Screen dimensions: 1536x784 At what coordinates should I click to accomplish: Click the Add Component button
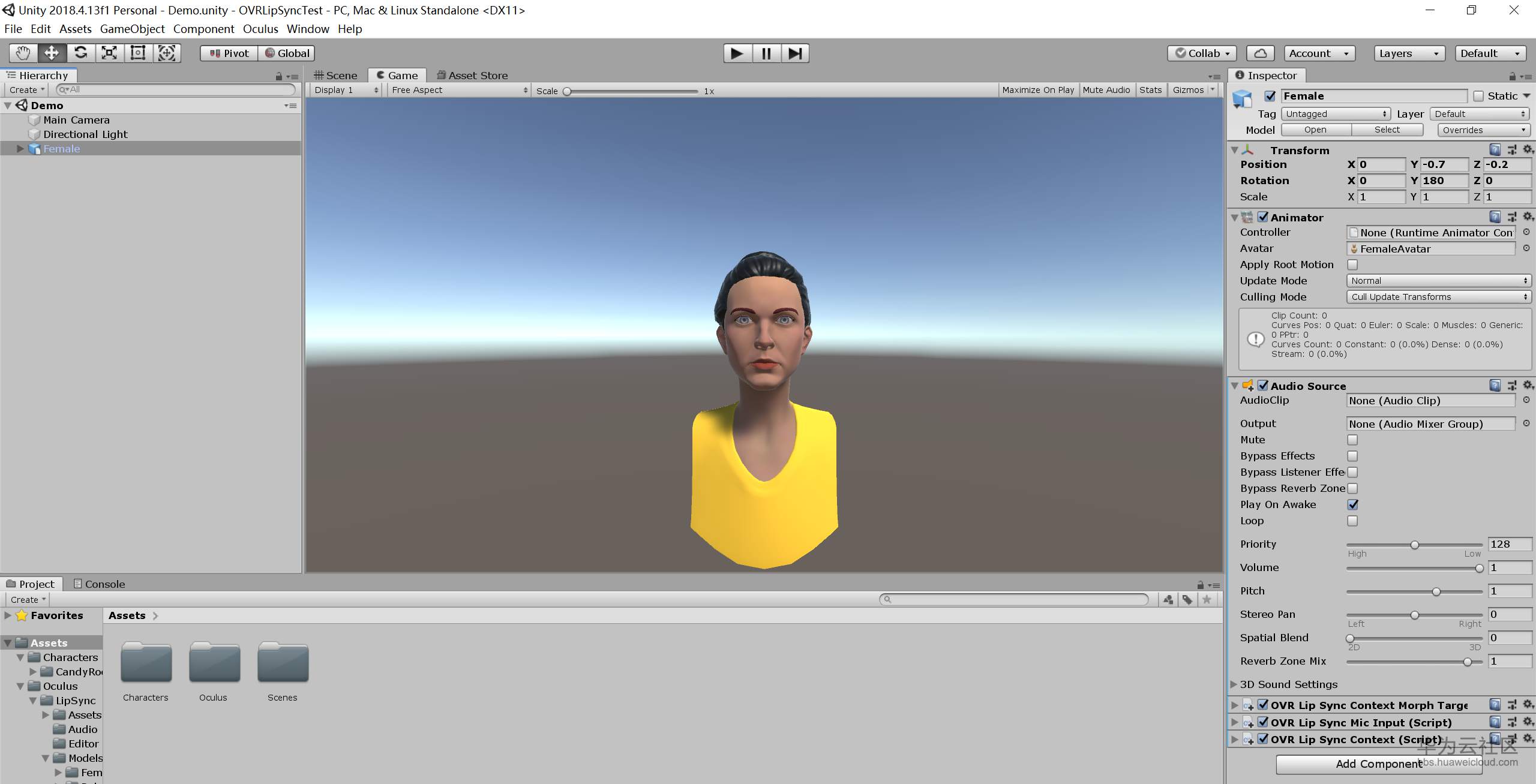[x=1378, y=764]
